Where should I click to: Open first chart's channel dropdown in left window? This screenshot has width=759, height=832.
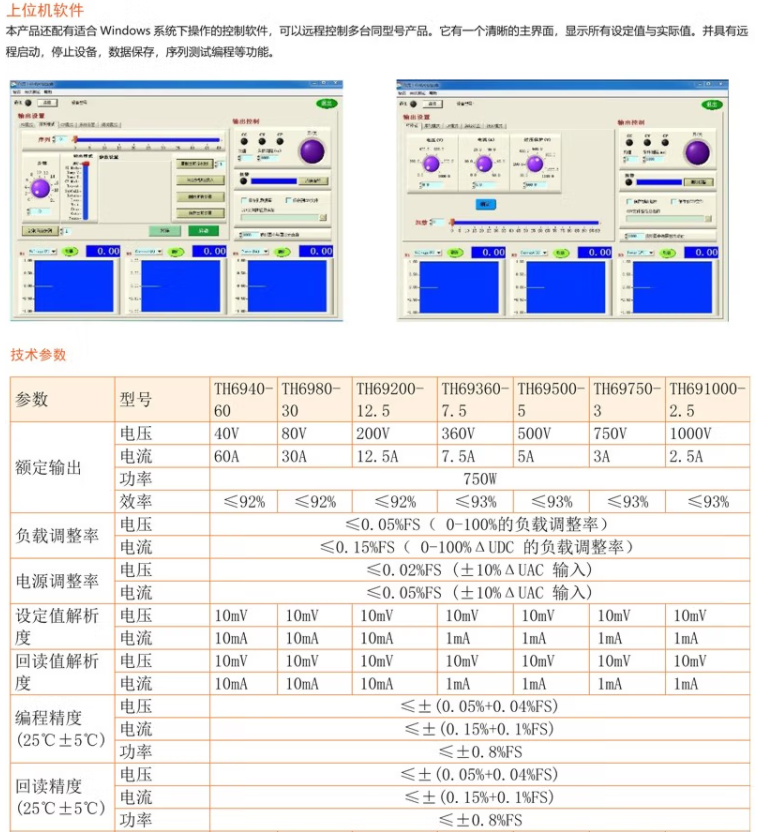pyautogui.click(x=41, y=252)
